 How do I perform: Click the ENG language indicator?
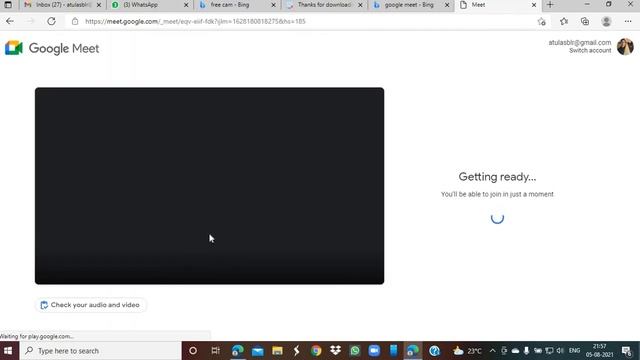tap(574, 351)
